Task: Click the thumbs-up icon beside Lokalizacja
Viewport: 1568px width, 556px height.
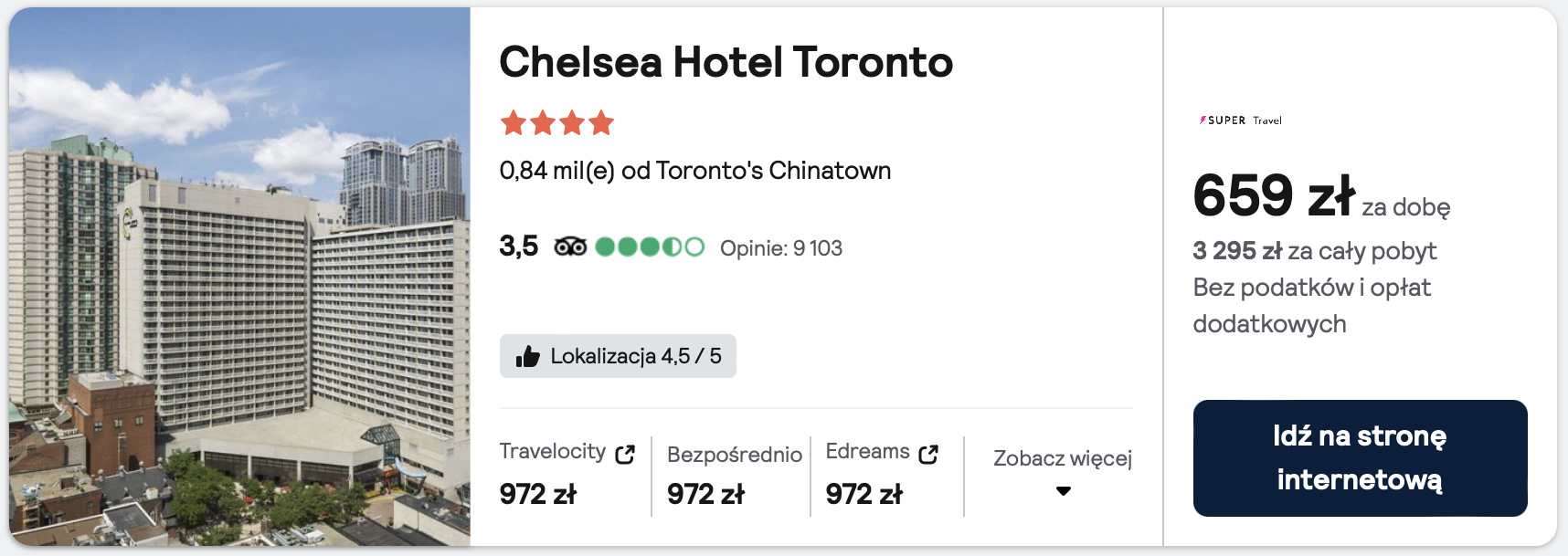Action: [527, 356]
